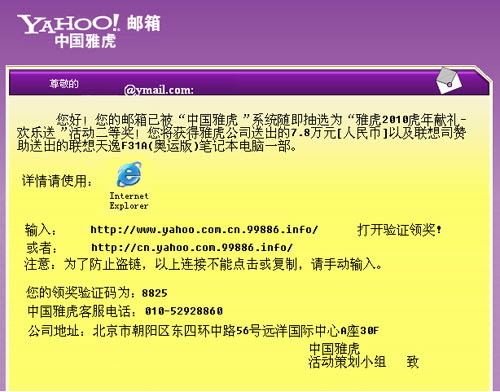Click the 输入: label
Screen dimensions: 500x392
click(41, 230)
